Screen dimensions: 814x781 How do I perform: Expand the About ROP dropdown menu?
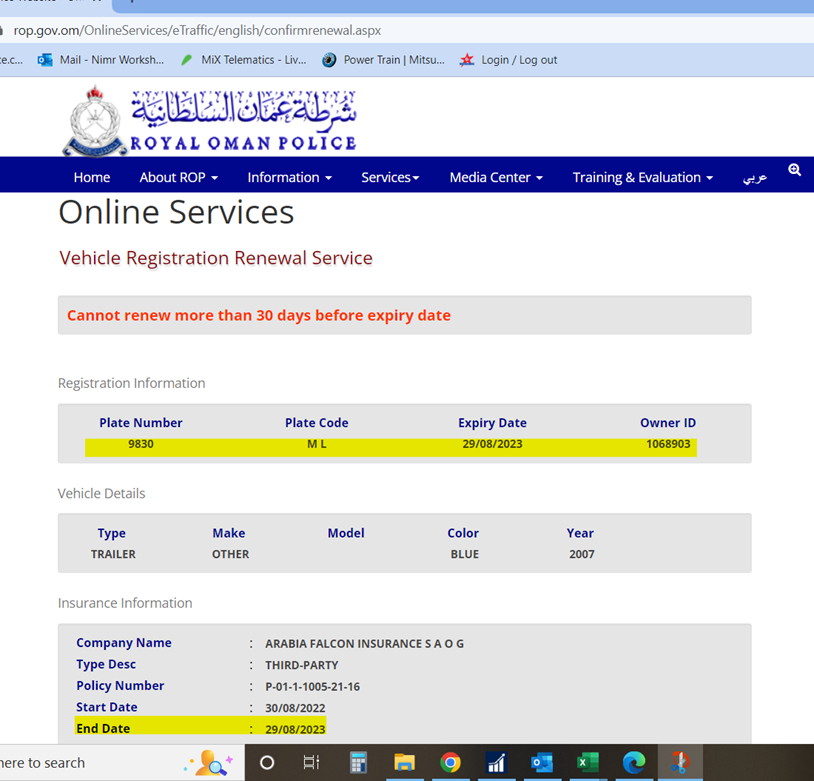(178, 177)
